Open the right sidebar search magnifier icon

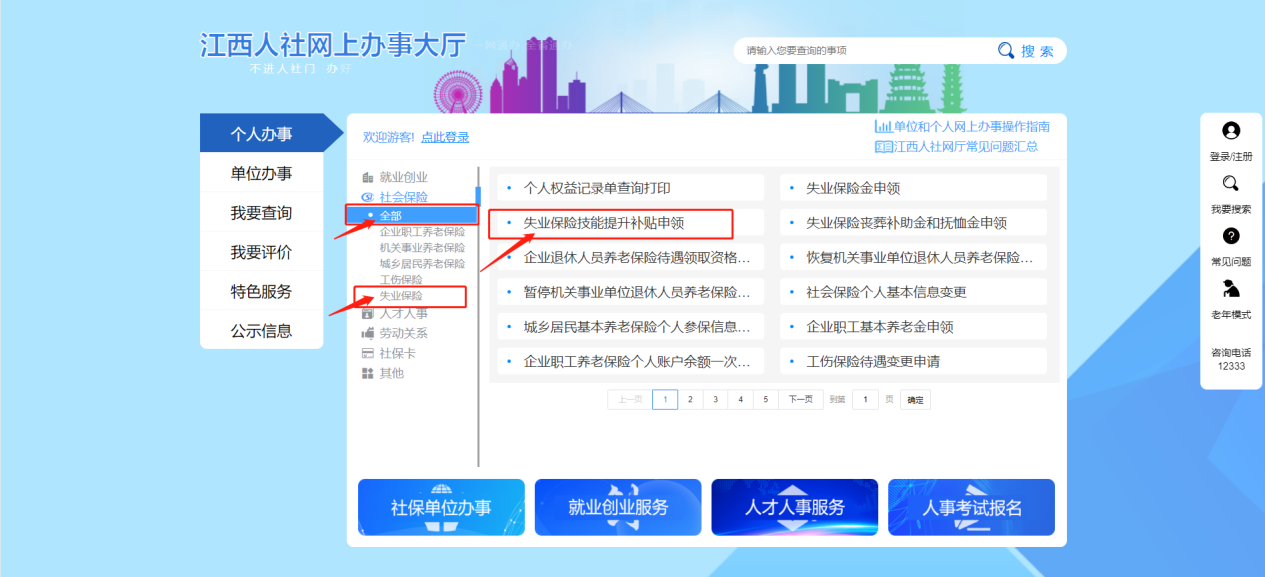1231,184
